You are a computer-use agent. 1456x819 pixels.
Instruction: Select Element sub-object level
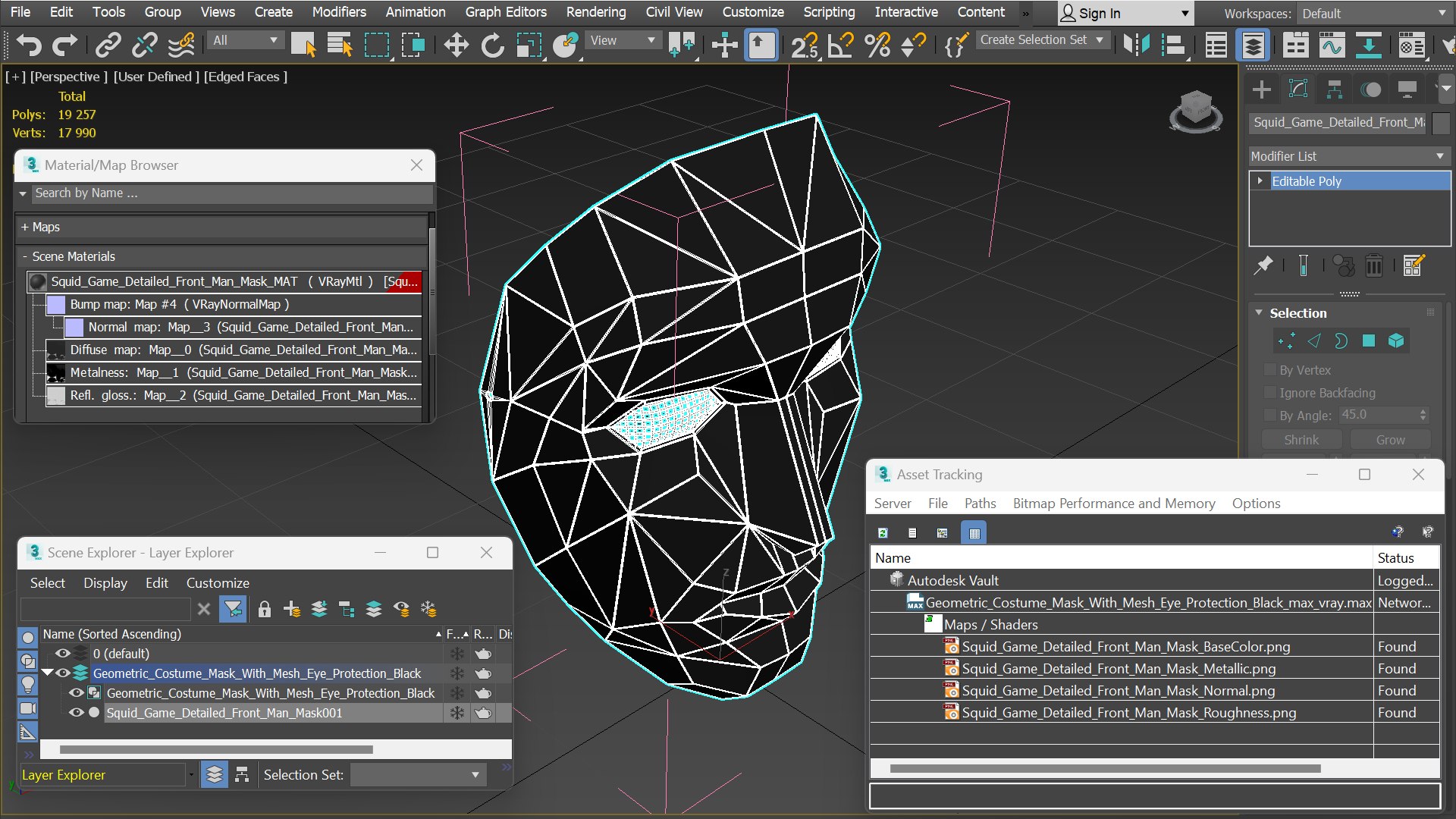coord(1396,341)
